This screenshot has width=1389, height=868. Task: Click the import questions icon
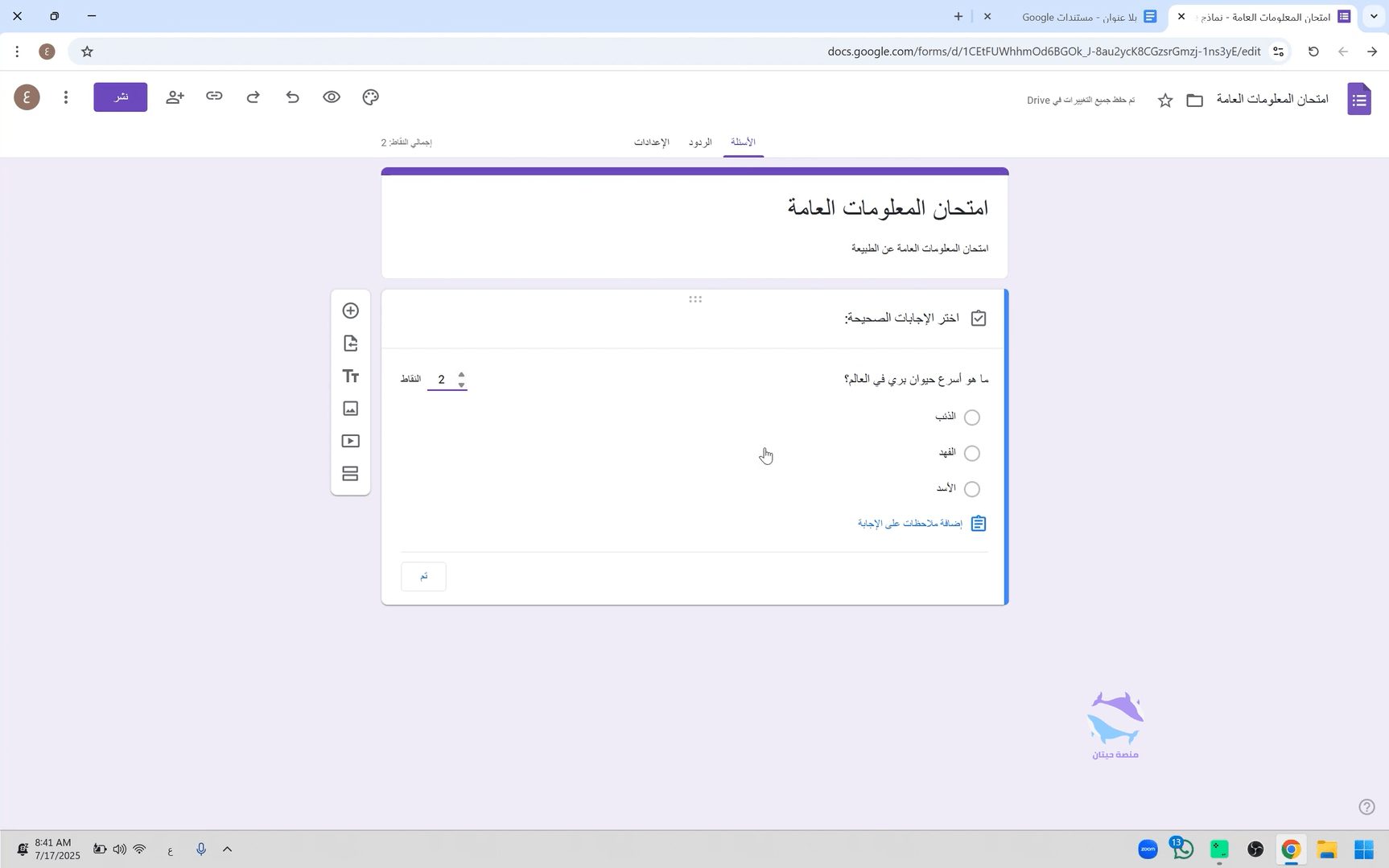pyautogui.click(x=350, y=343)
